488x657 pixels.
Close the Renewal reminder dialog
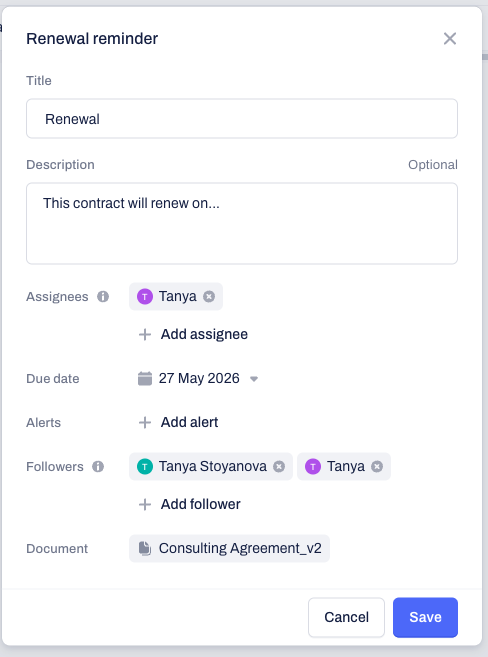[x=450, y=39]
